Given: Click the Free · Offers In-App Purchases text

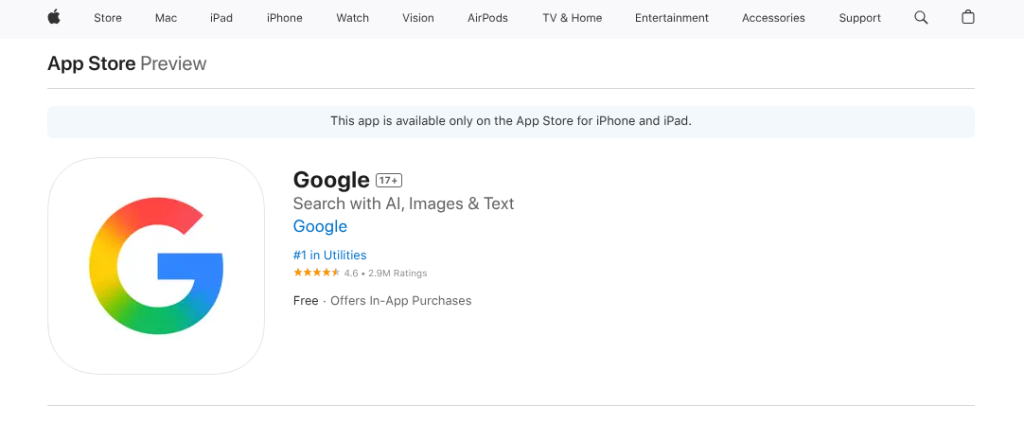Looking at the screenshot, I should [382, 301].
